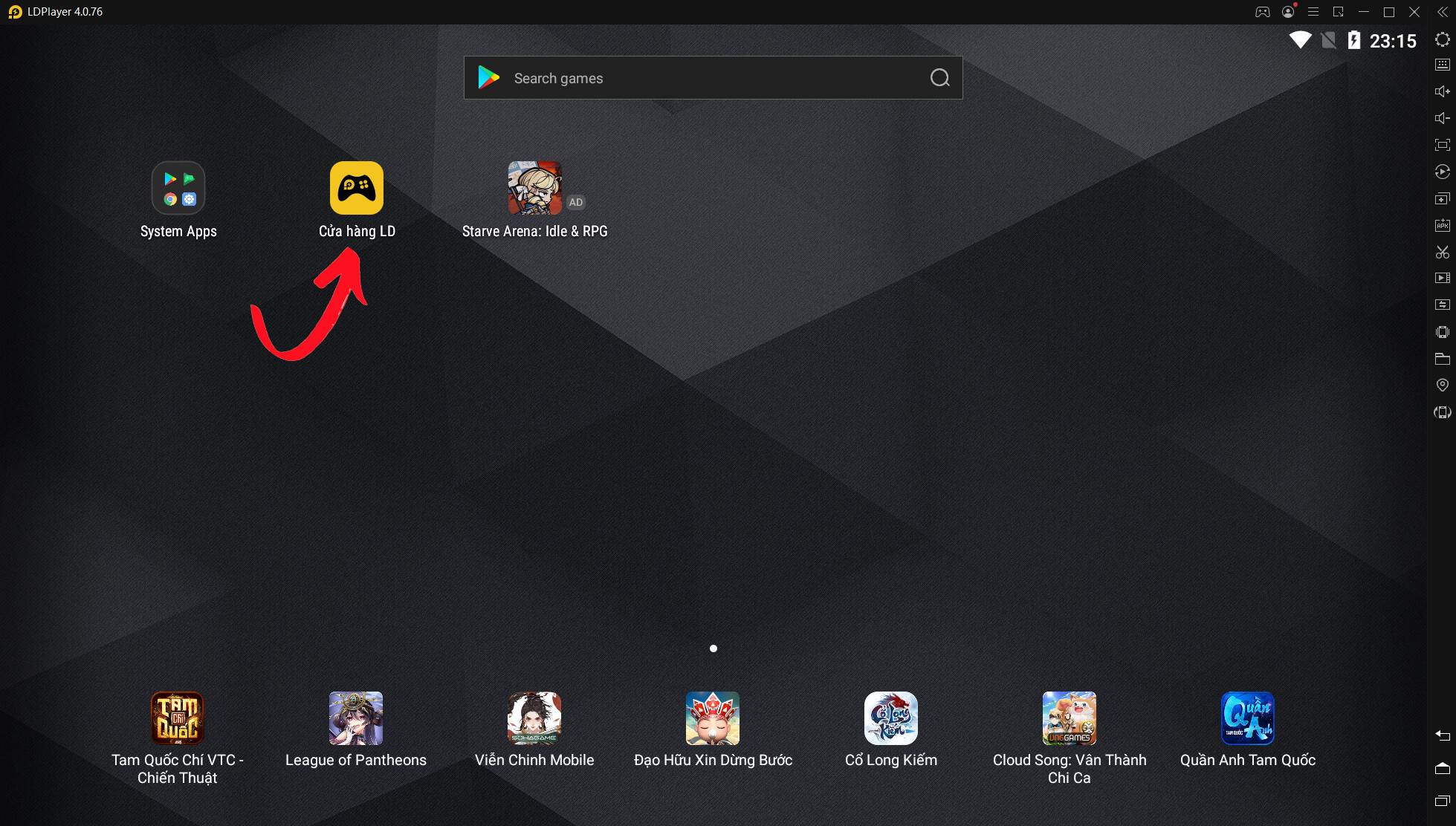Click the volume up icon
This screenshot has width=1456, height=826.
[1442, 91]
